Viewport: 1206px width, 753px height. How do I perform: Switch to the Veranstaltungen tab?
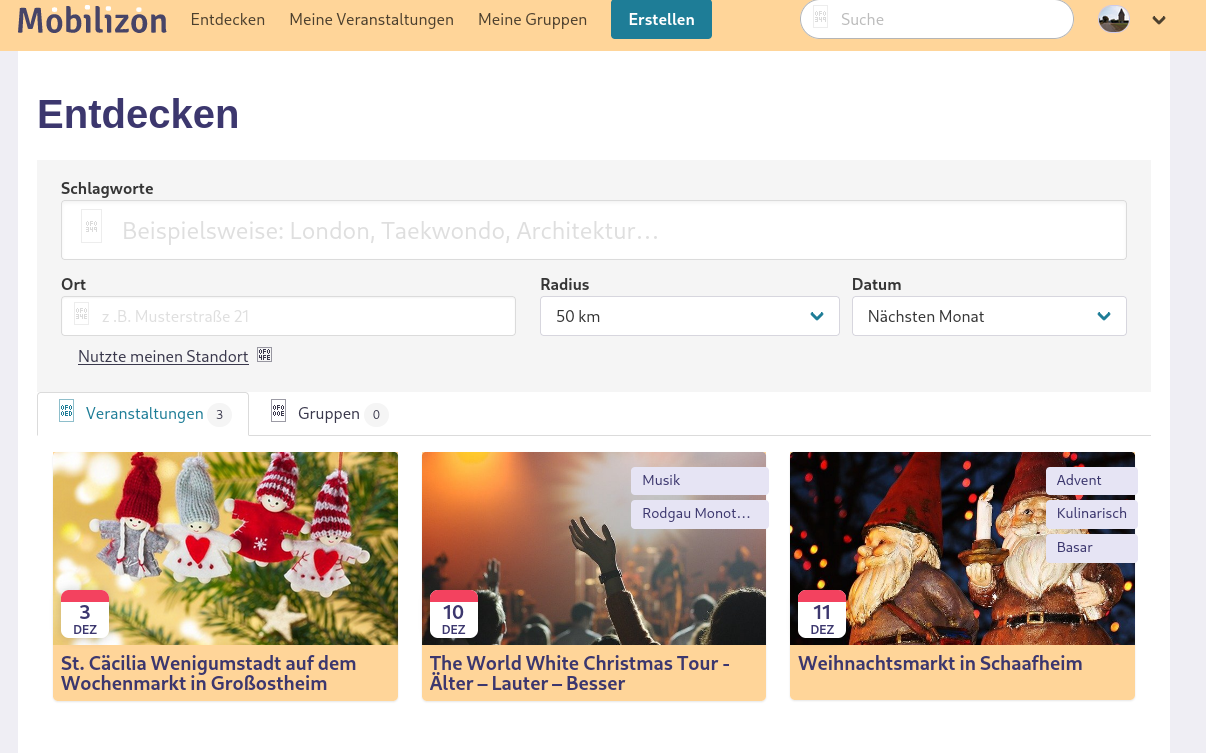click(142, 414)
